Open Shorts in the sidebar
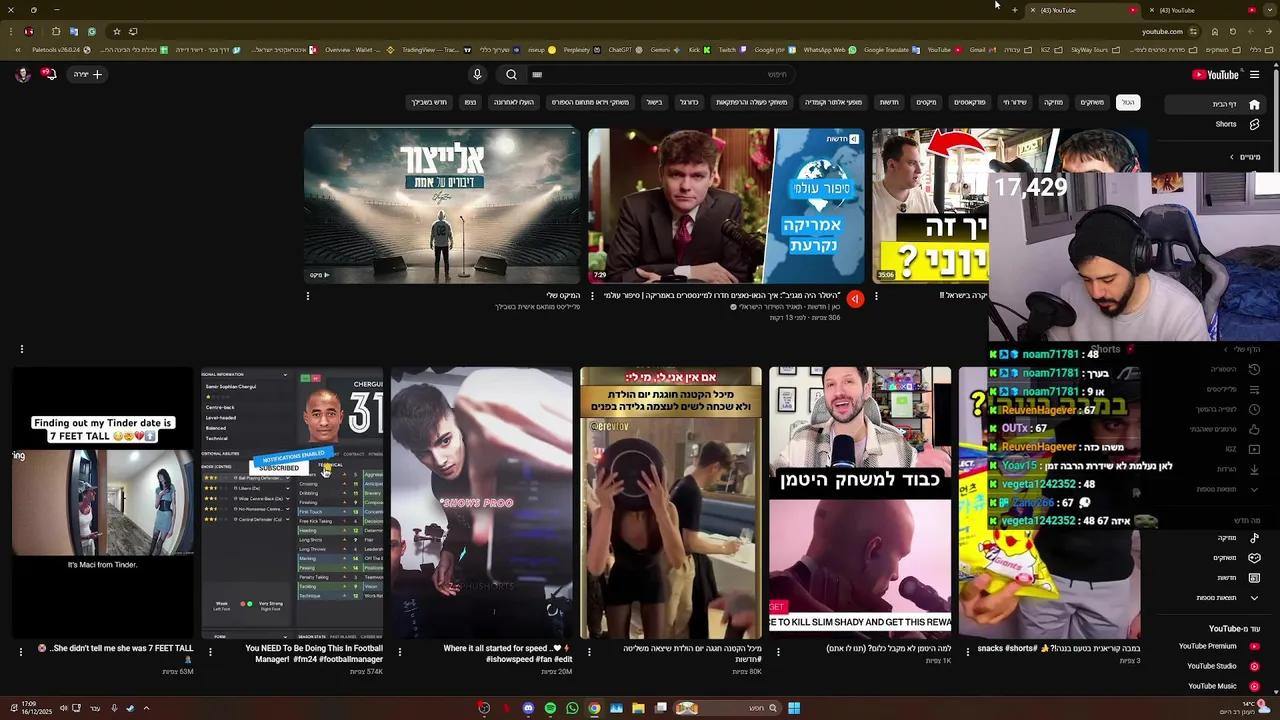1280x720 pixels. (x=1237, y=124)
